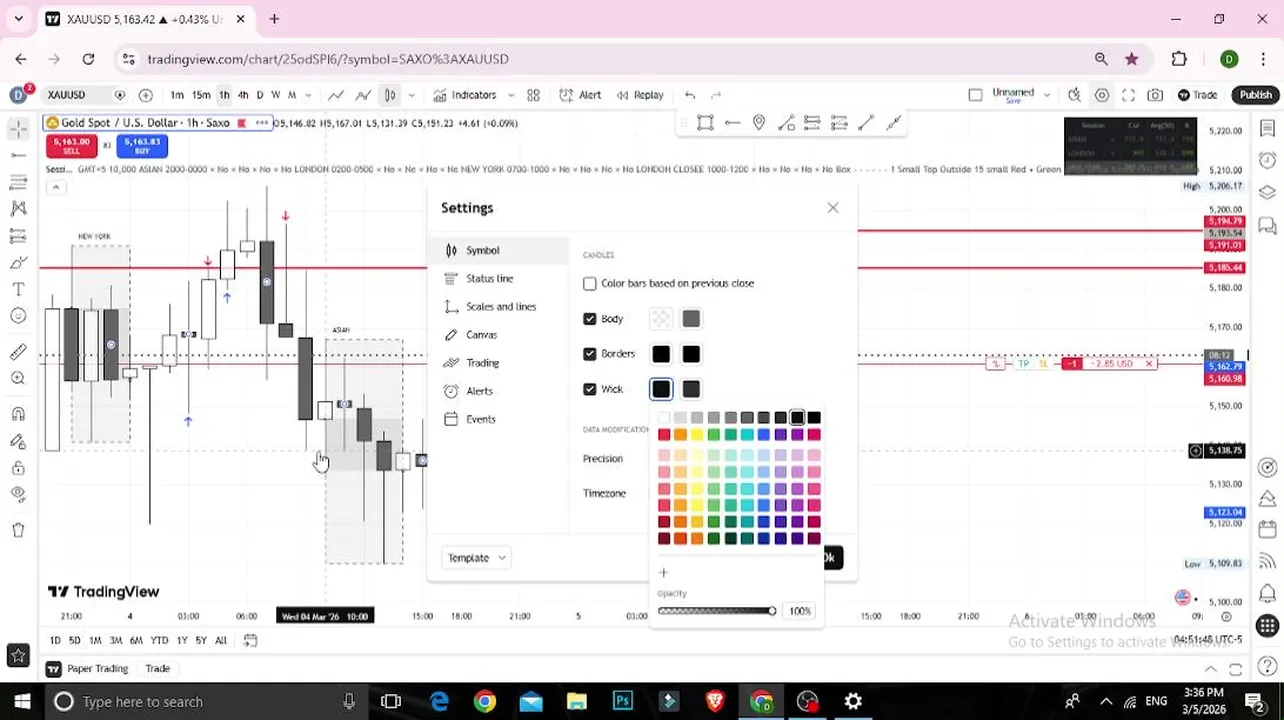Open the date range calendar icon
The width and height of the screenshot is (1284, 720).
(x=251, y=640)
